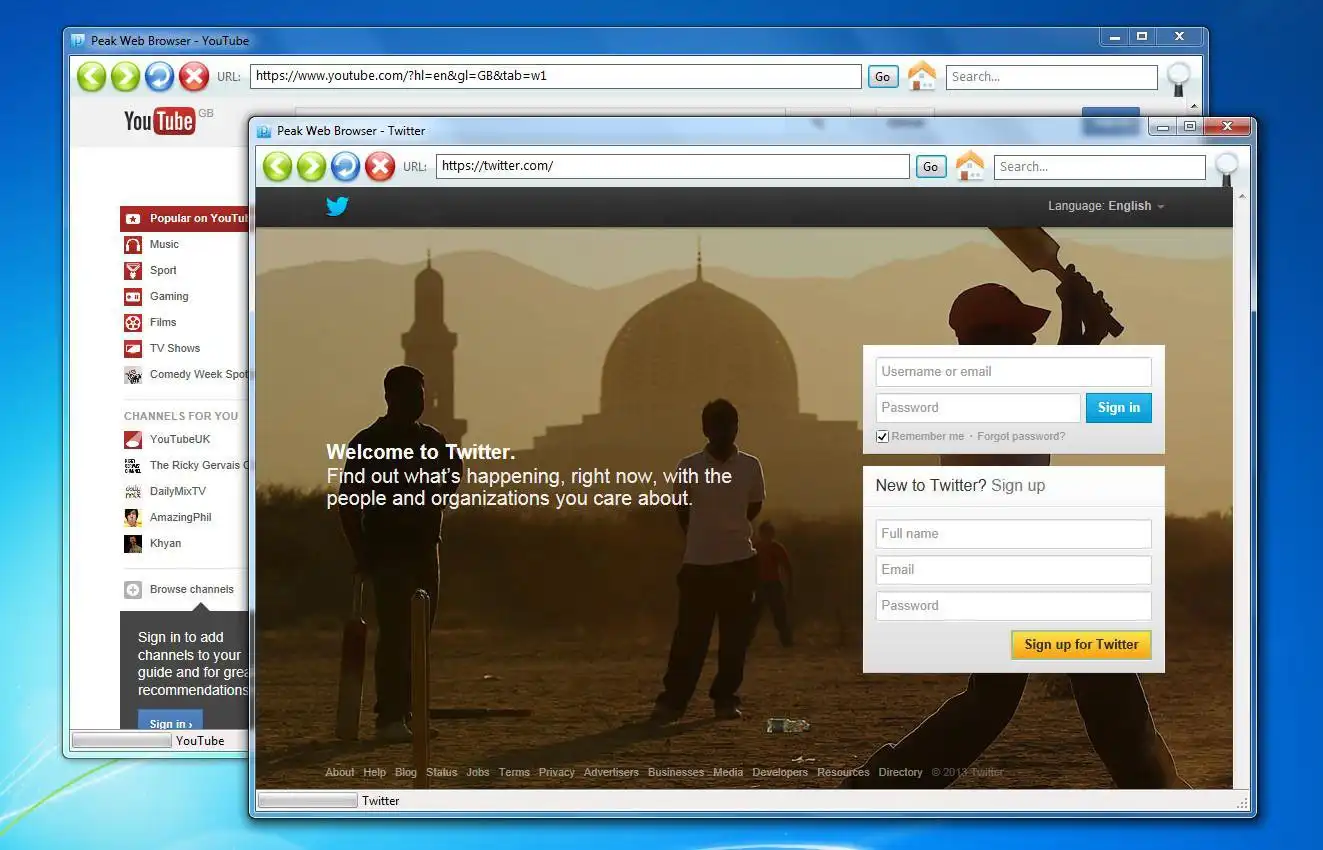Image resolution: width=1323 pixels, height=850 pixels.
Task: Focus the Password field in sign-up form
Action: pos(1014,606)
